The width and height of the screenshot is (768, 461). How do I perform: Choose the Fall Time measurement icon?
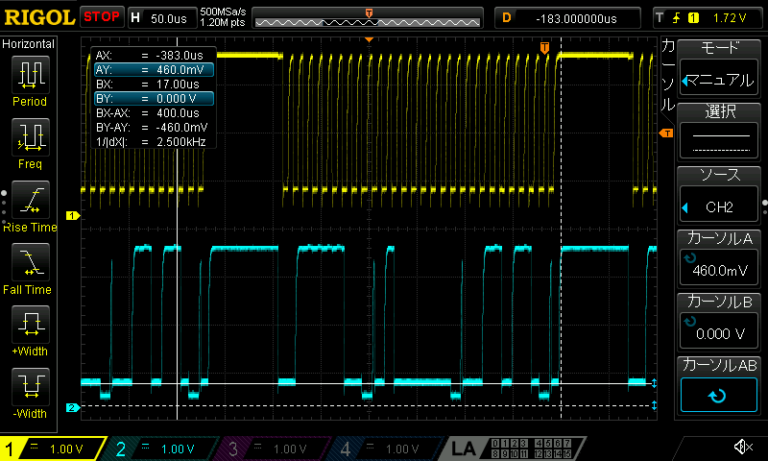[x=30, y=262]
